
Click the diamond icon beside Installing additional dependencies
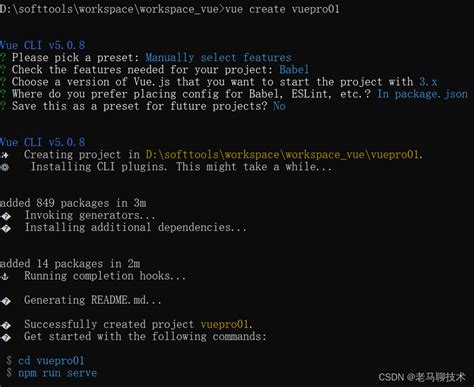point(6,228)
